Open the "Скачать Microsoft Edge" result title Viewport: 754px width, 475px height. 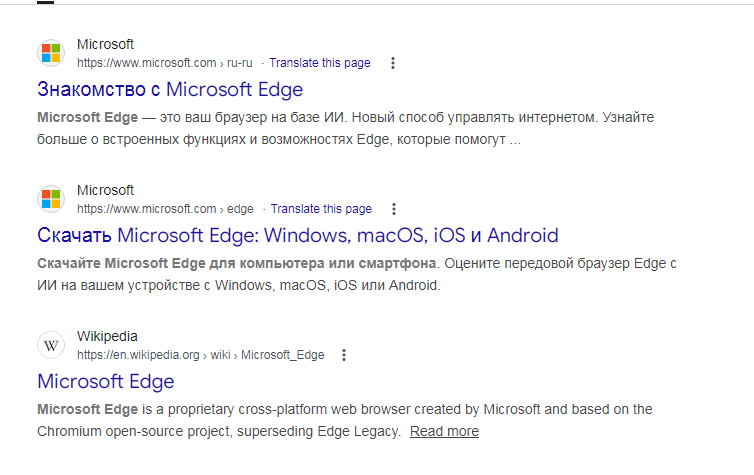(x=297, y=236)
